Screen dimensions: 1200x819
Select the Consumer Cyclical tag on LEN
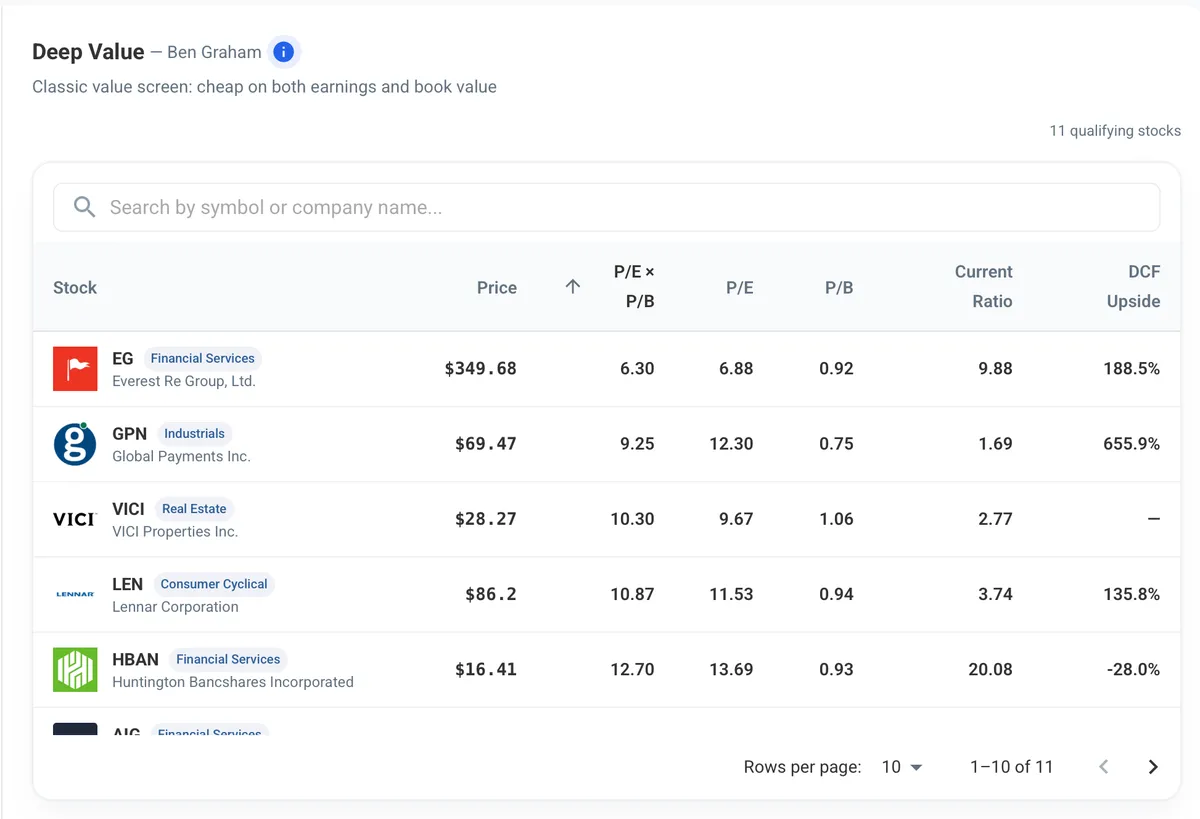[214, 584]
